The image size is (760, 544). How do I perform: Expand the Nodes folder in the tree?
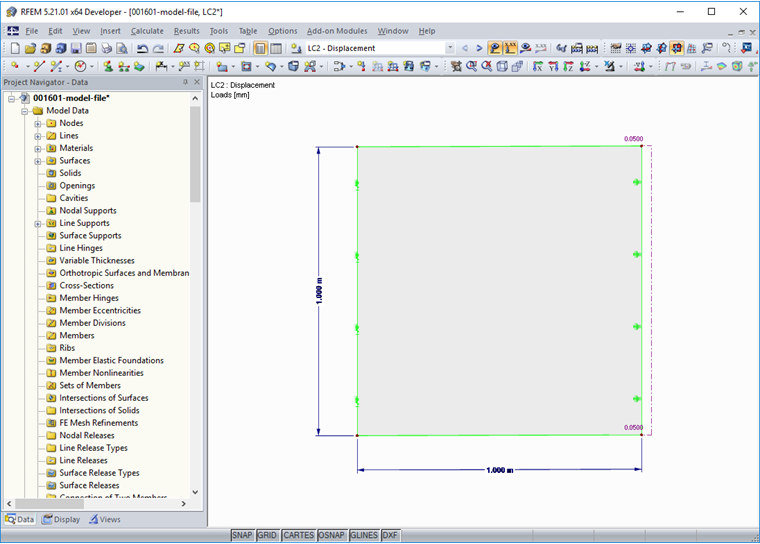coord(38,124)
